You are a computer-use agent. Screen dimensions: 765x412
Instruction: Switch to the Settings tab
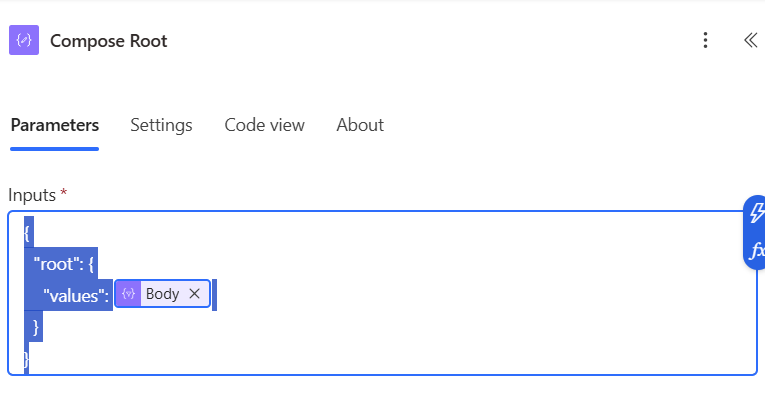point(161,125)
